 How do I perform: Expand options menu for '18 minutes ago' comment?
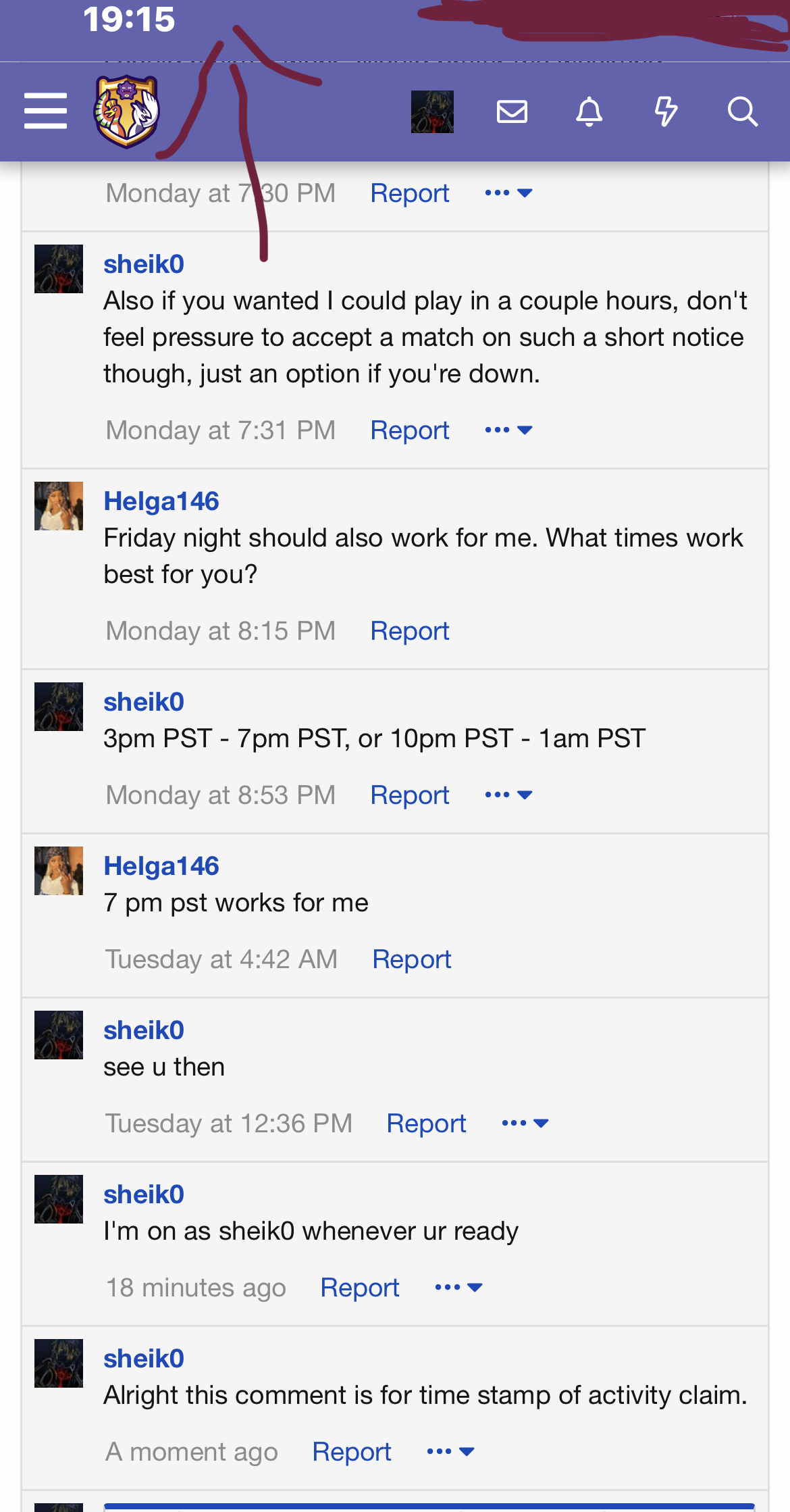point(458,1288)
